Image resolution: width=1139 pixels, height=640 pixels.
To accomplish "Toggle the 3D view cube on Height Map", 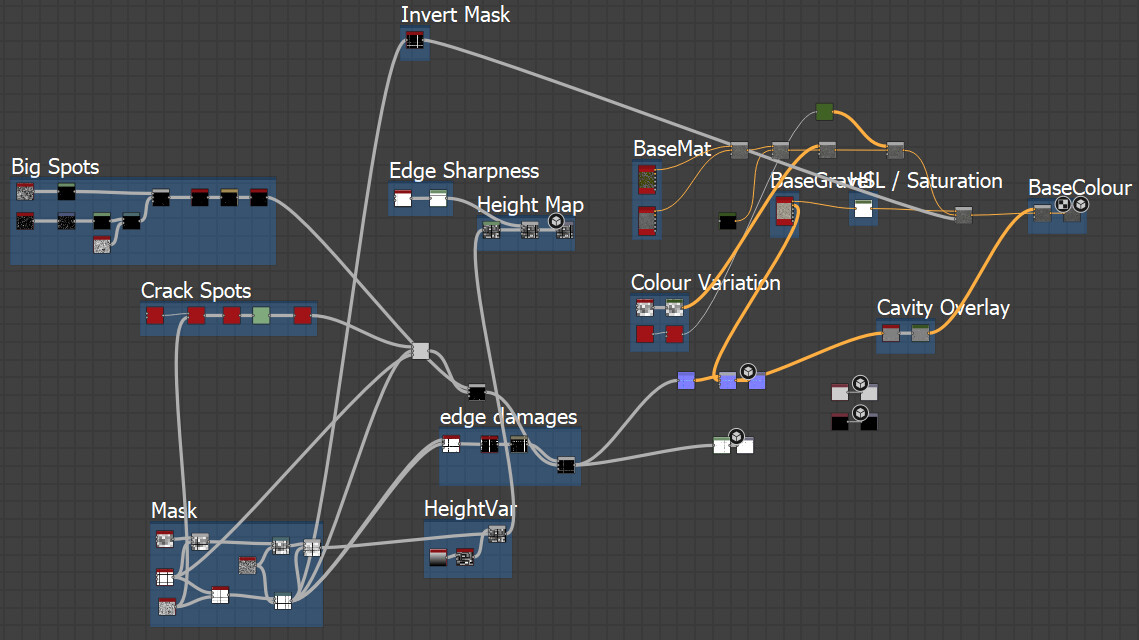I will pos(556,222).
